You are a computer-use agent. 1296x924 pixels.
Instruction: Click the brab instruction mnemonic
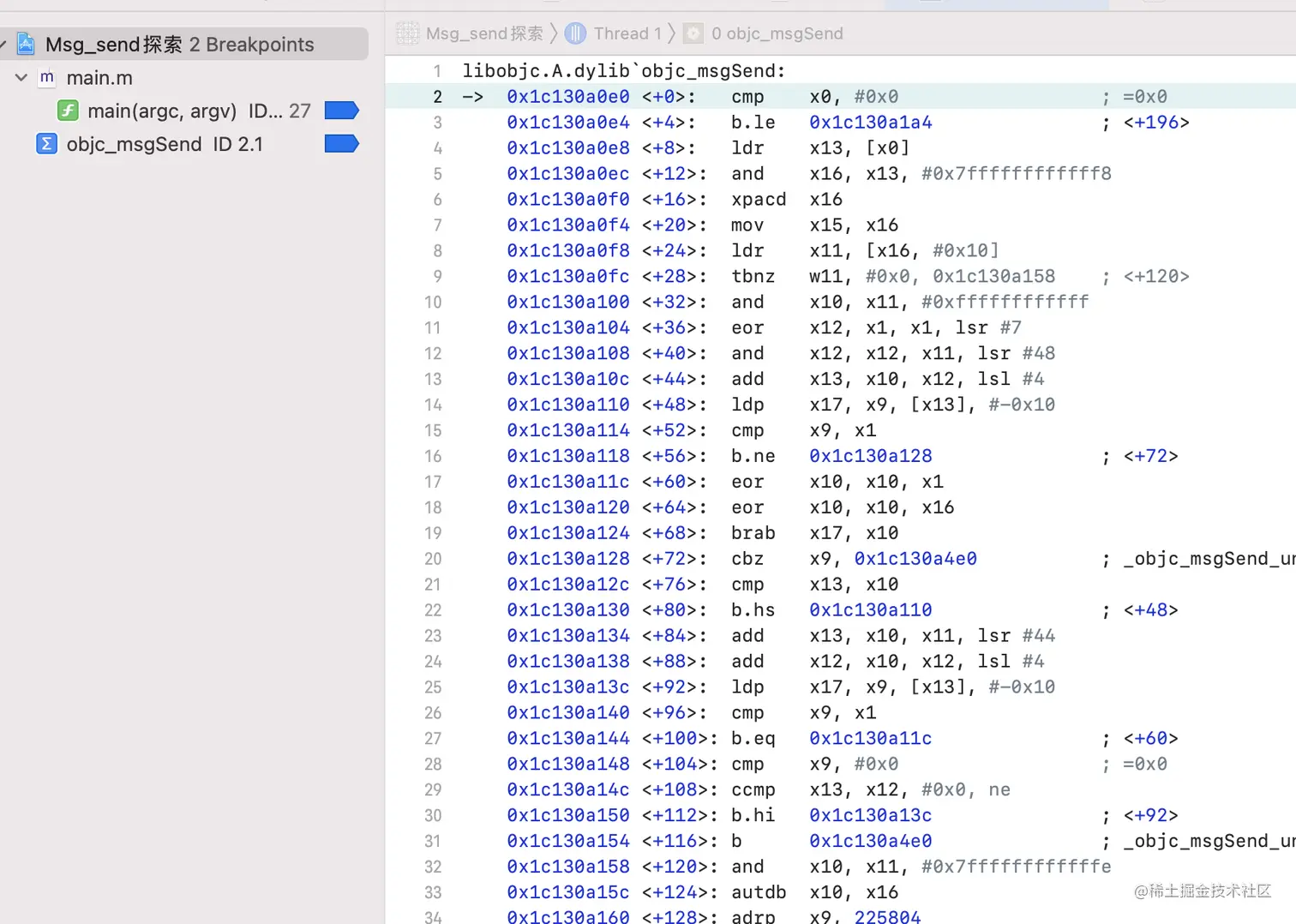pos(753,533)
